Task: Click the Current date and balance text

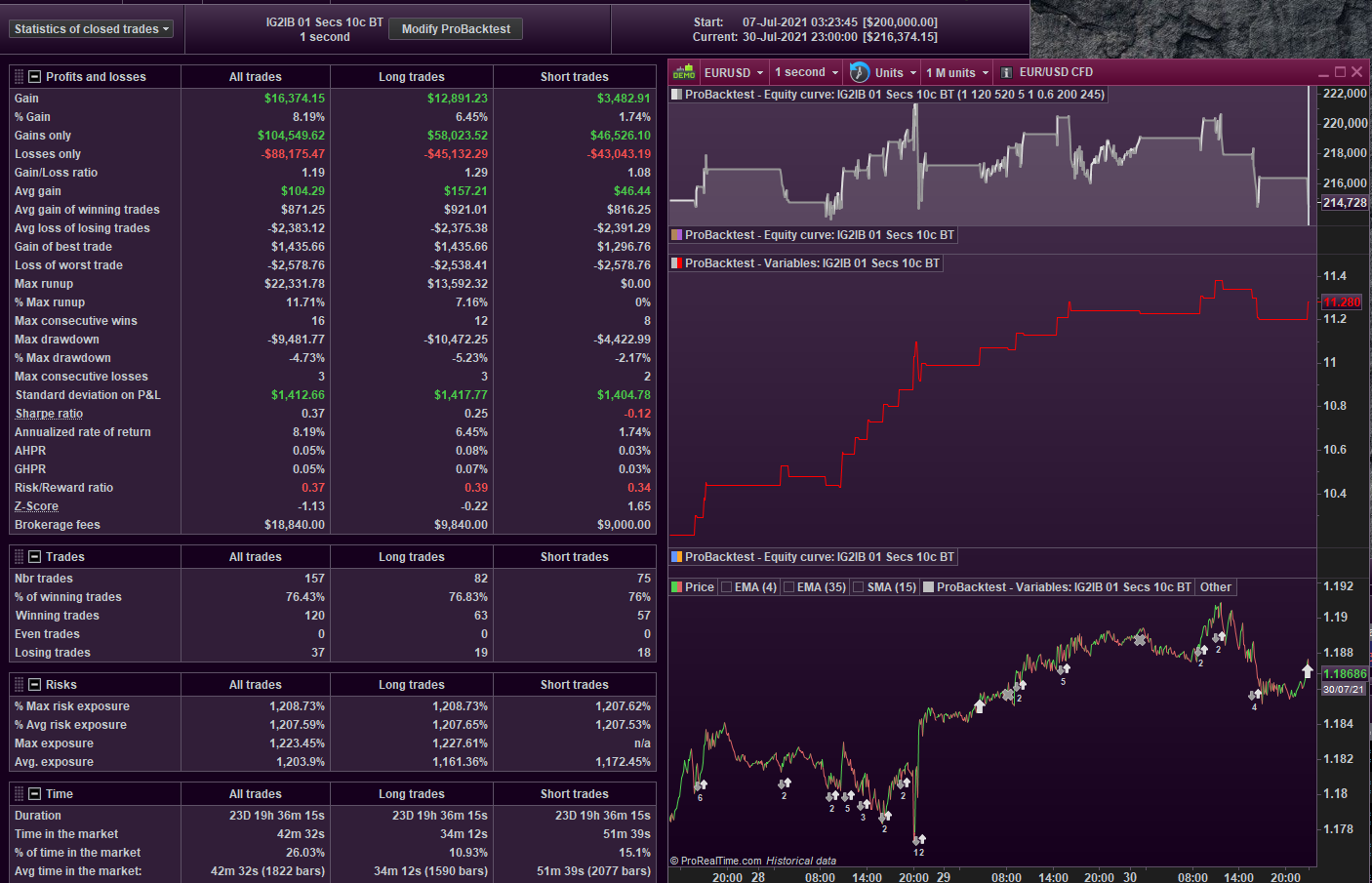Action: click(815, 37)
